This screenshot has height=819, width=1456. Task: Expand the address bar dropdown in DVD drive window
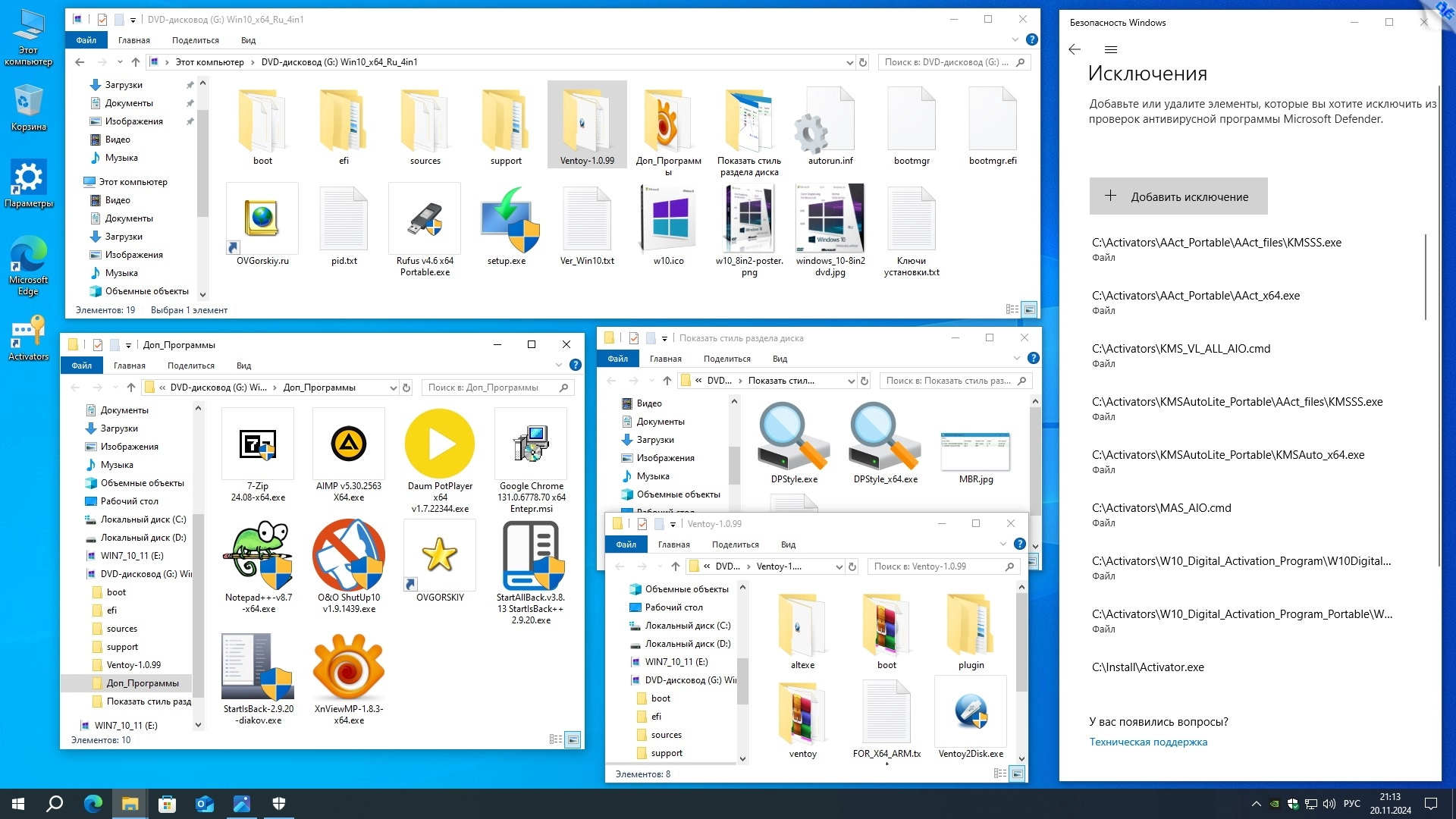[849, 62]
